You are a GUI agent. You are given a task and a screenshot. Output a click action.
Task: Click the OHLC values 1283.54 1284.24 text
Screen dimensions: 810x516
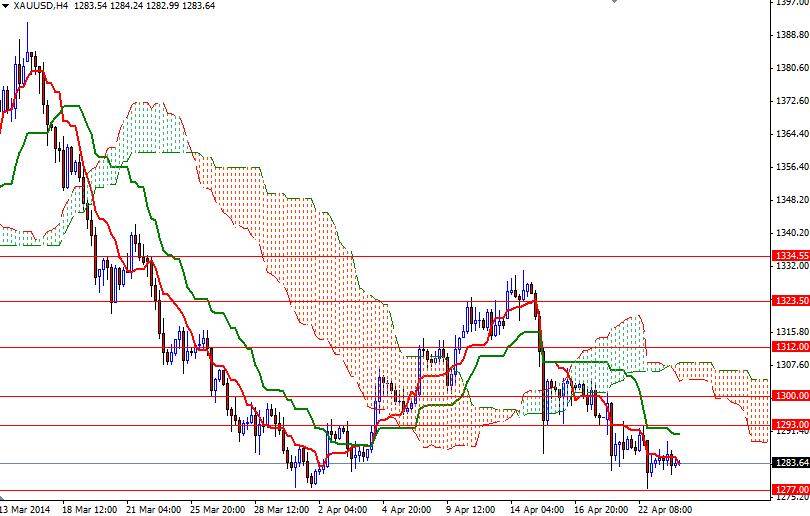(x=109, y=6)
